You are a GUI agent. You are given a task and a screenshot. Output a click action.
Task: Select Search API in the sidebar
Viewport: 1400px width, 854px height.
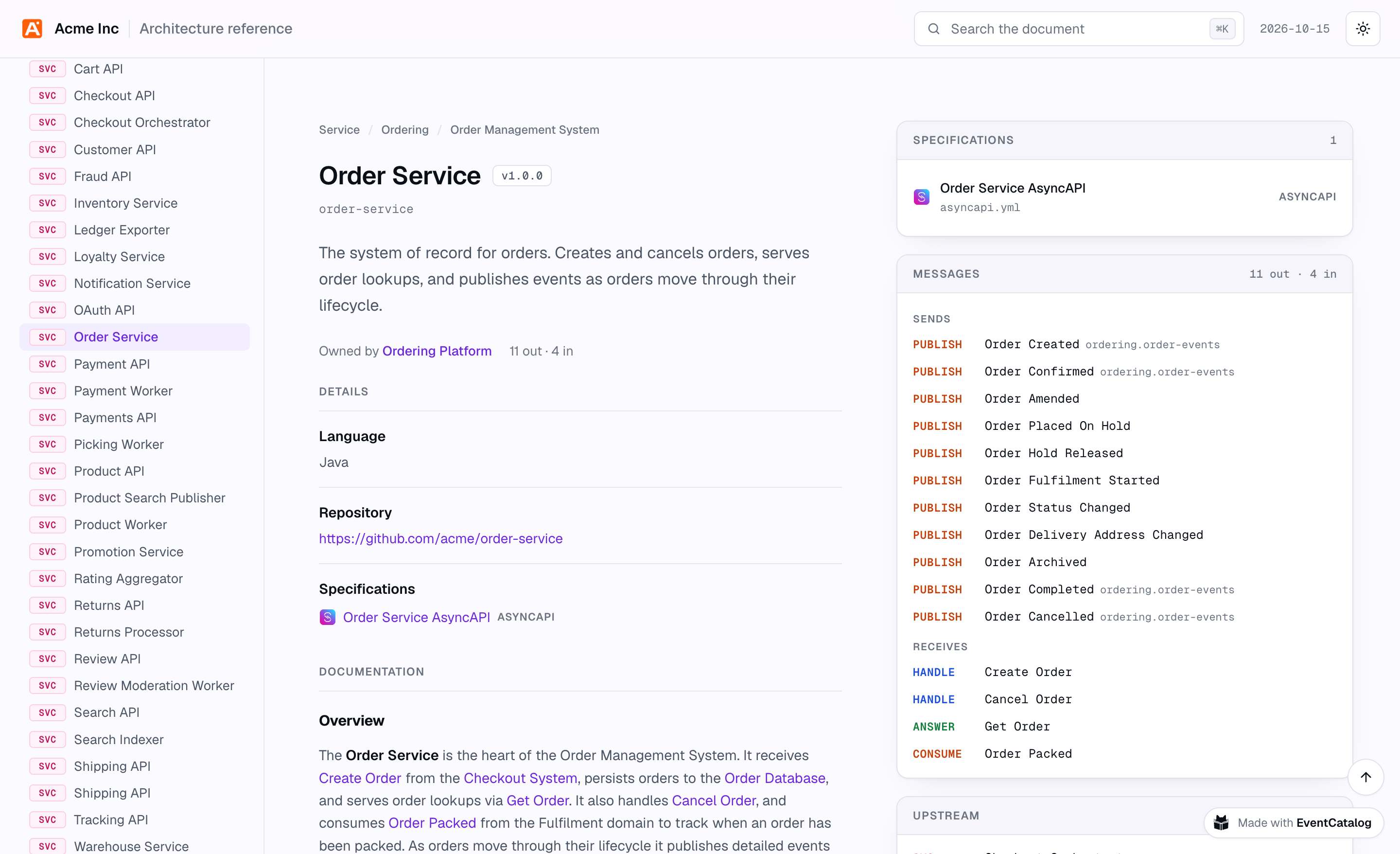coord(134,712)
